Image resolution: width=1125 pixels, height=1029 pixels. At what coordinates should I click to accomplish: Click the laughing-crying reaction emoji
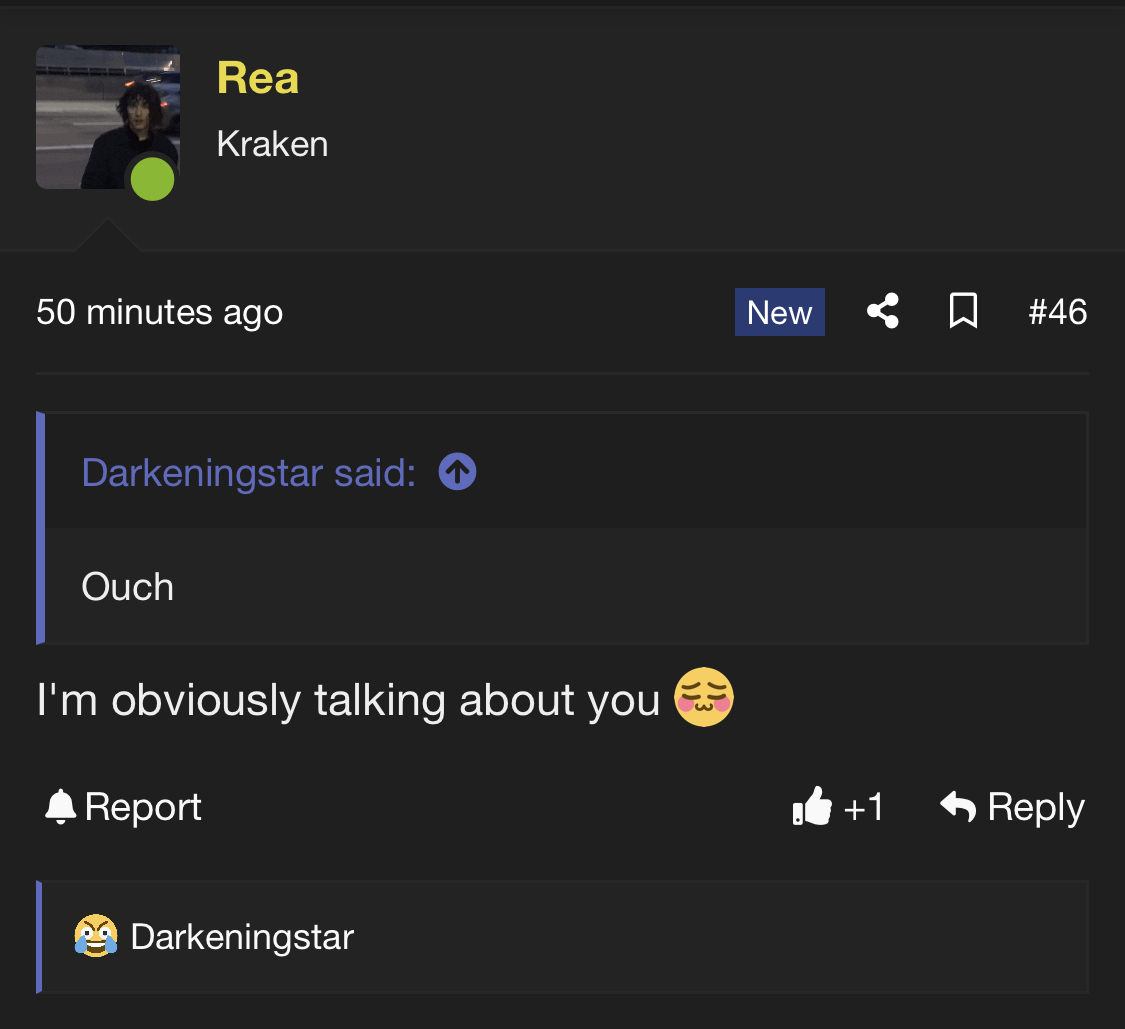[x=96, y=937]
